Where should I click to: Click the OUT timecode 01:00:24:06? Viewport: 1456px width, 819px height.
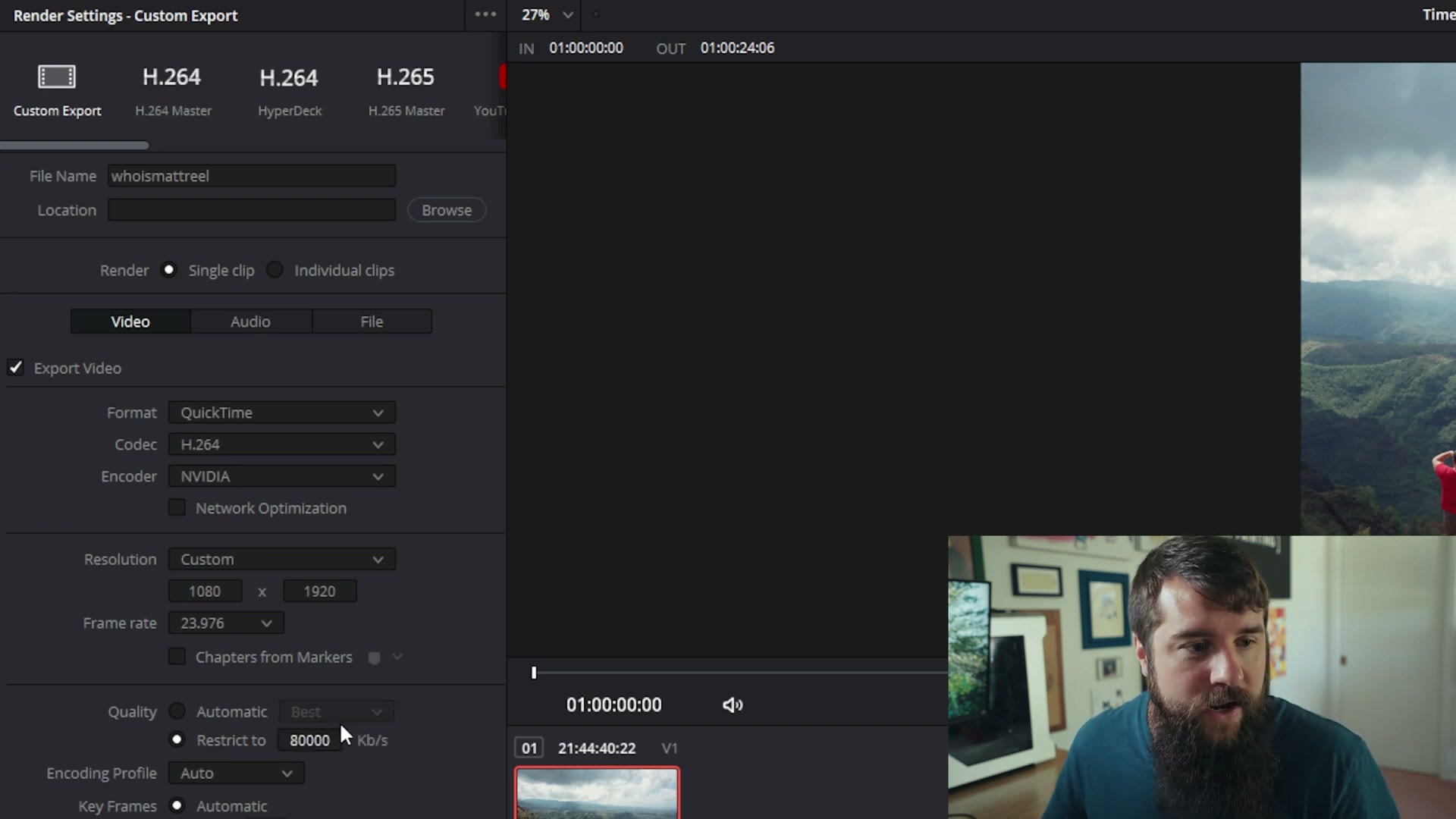point(737,48)
